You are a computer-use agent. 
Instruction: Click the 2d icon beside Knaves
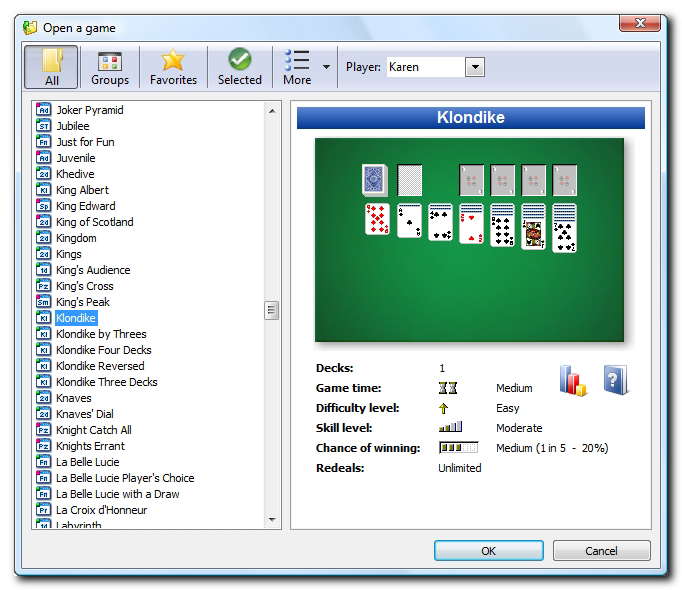click(43, 398)
